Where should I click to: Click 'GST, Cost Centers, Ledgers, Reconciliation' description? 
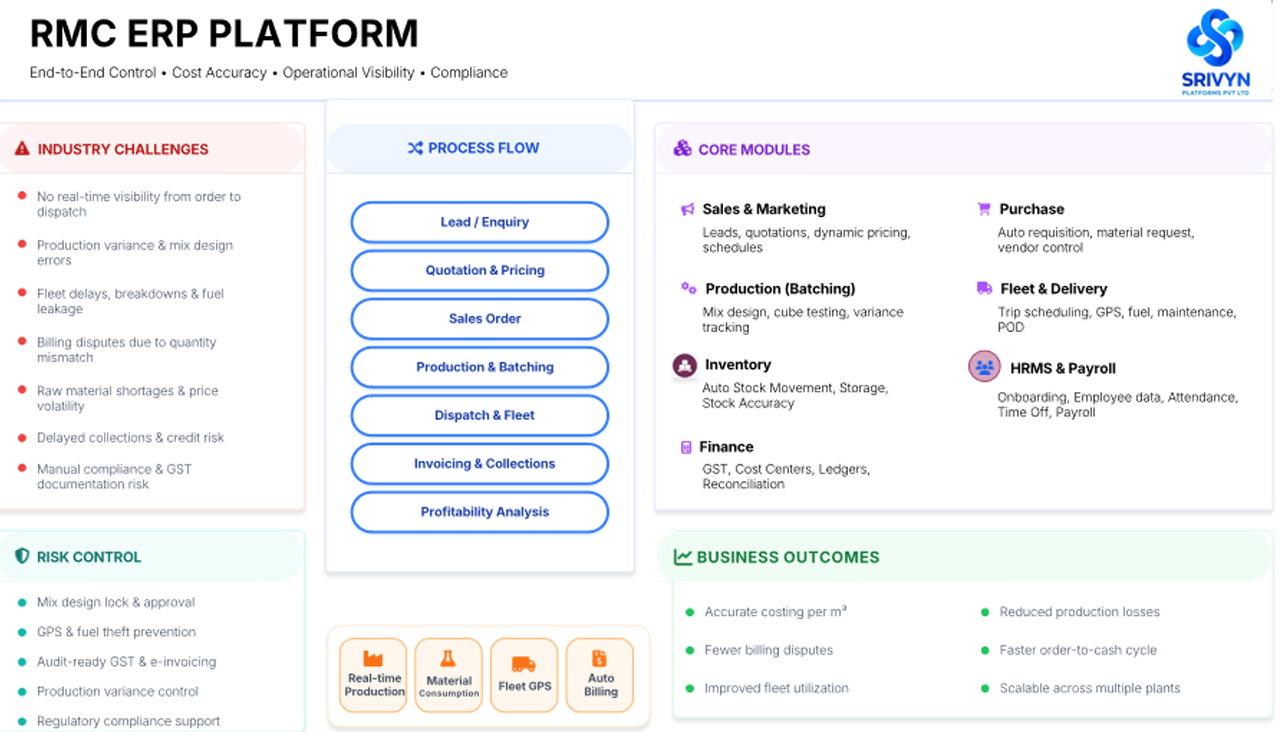(x=786, y=477)
